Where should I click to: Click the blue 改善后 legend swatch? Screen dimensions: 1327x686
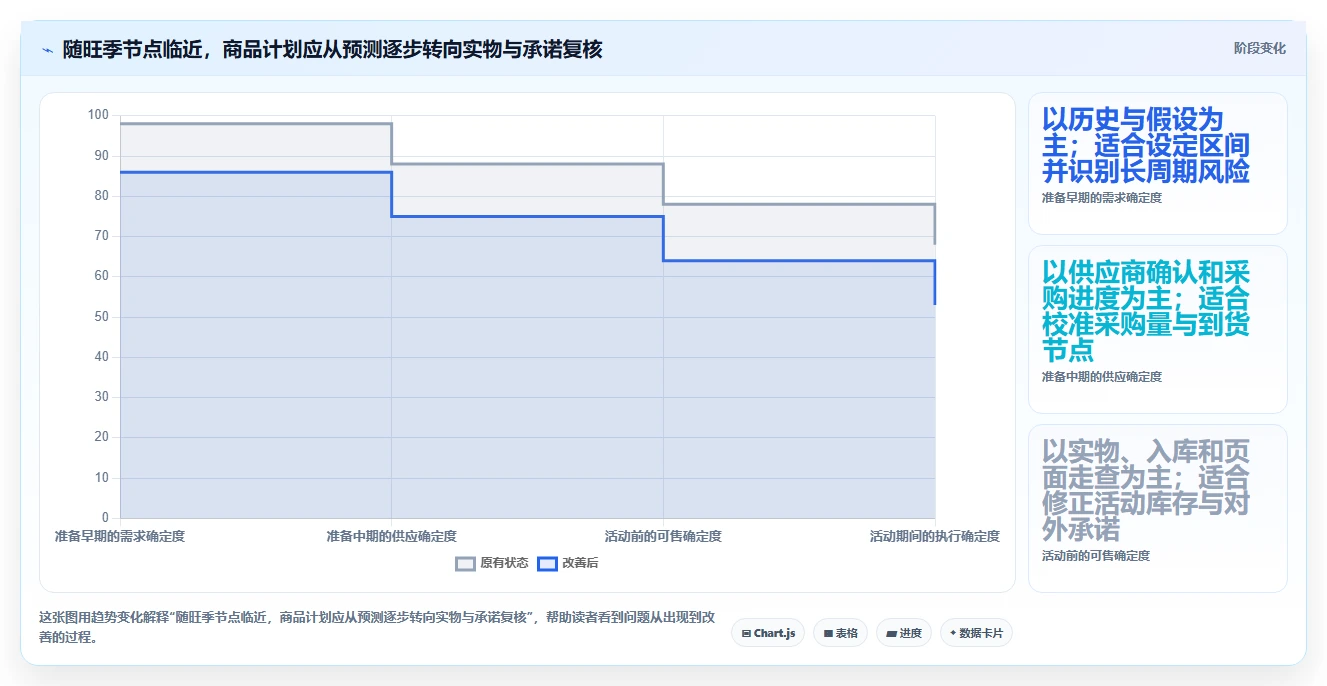(x=548, y=563)
